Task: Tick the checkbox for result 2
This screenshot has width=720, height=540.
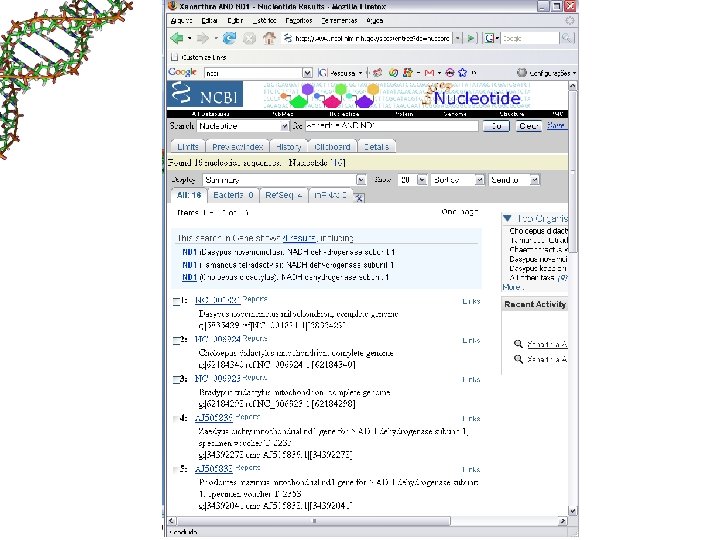Action: pos(176,340)
